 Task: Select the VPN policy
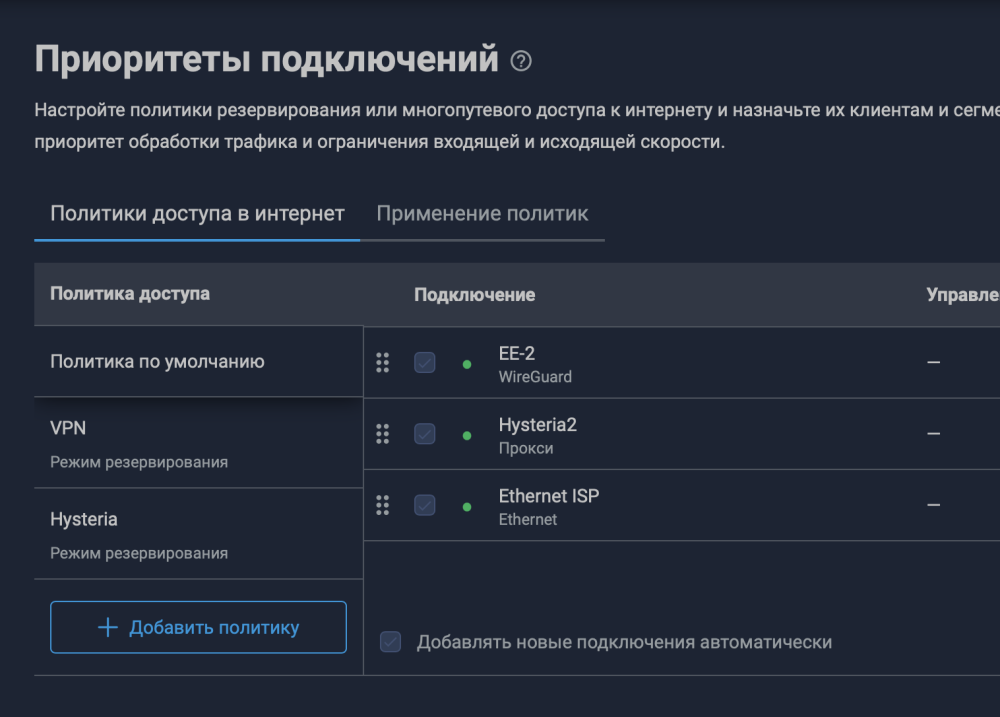(198, 443)
